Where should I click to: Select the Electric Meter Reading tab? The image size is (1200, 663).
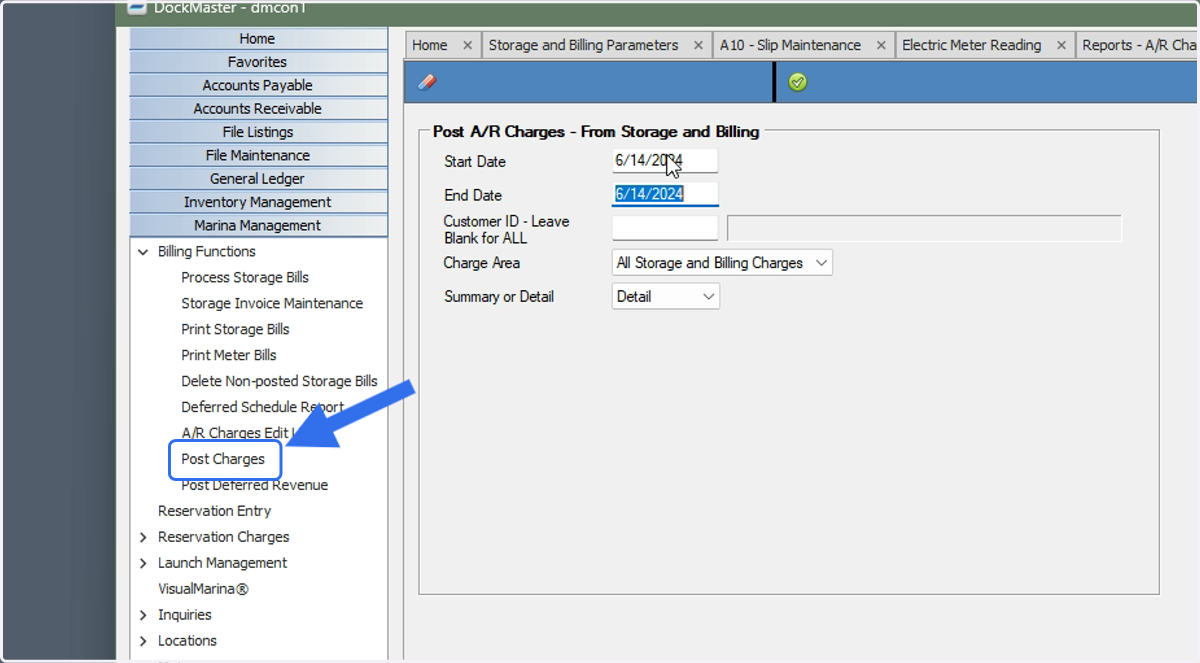[971, 45]
